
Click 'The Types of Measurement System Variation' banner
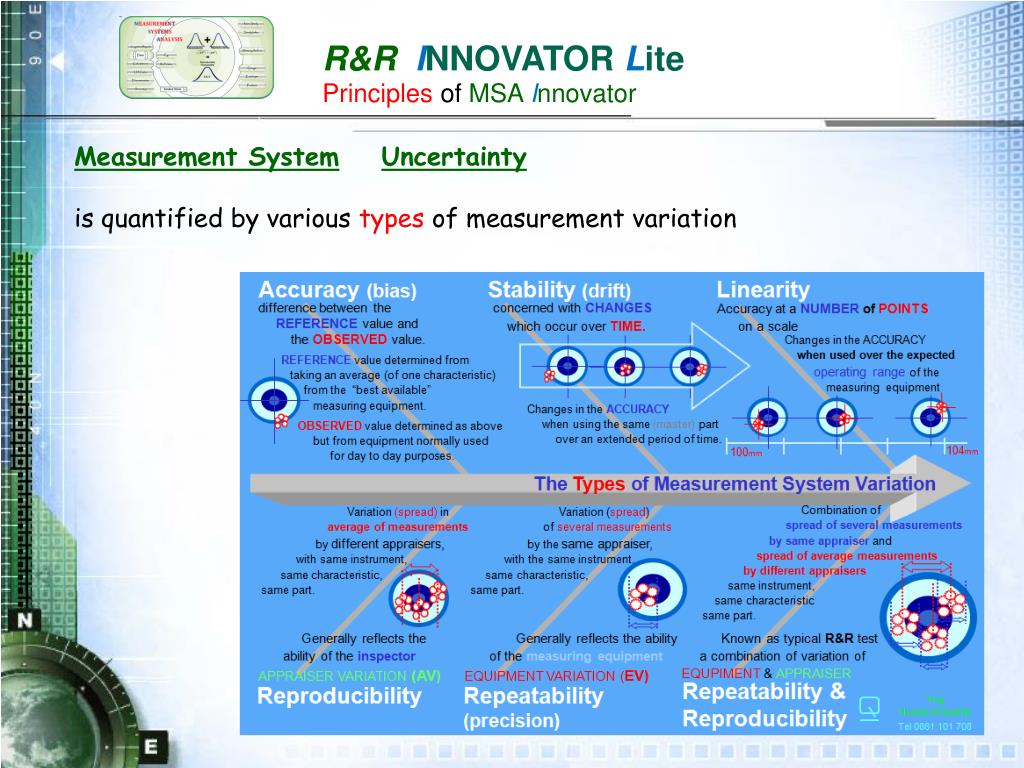735,484
